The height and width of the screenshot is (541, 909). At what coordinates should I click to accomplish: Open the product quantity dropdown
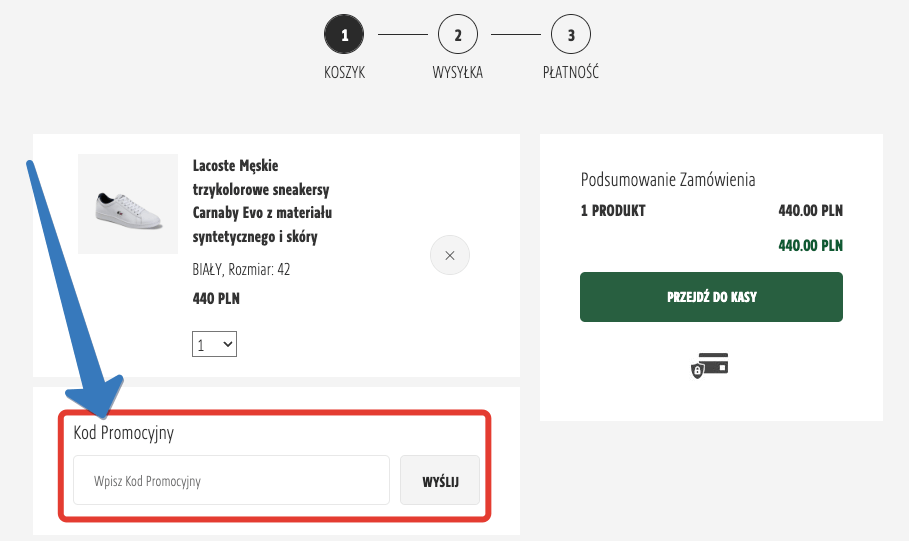pyautogui.click(x=215, y=345)
